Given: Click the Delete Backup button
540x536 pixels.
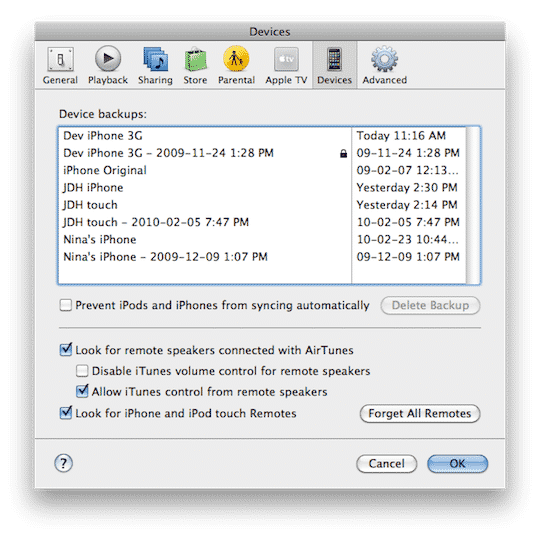Looking at the screenshot, I should click(x=430, y=305).
